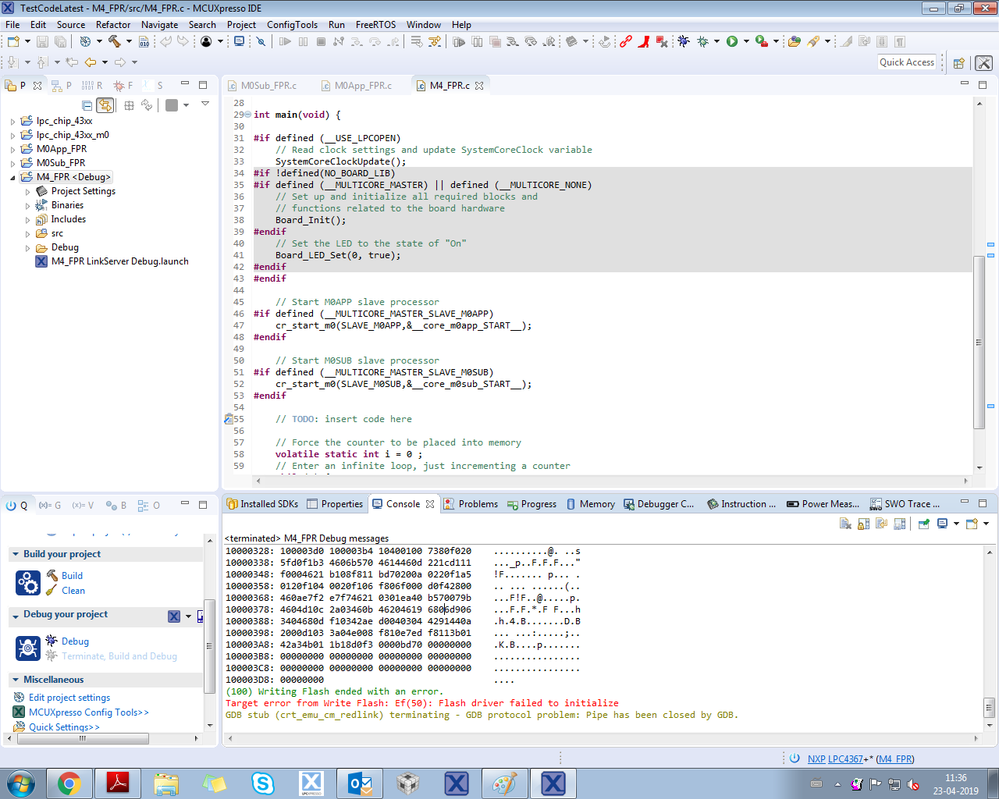Open Chrome from the Windows taskbar
This screenshot has height=799, width=999.
coord(69,782)
